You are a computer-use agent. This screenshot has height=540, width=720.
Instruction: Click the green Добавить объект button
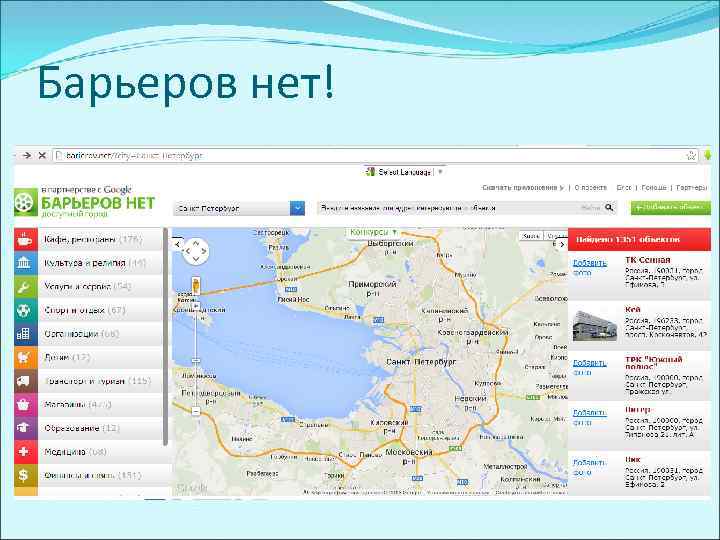(670, 208)
